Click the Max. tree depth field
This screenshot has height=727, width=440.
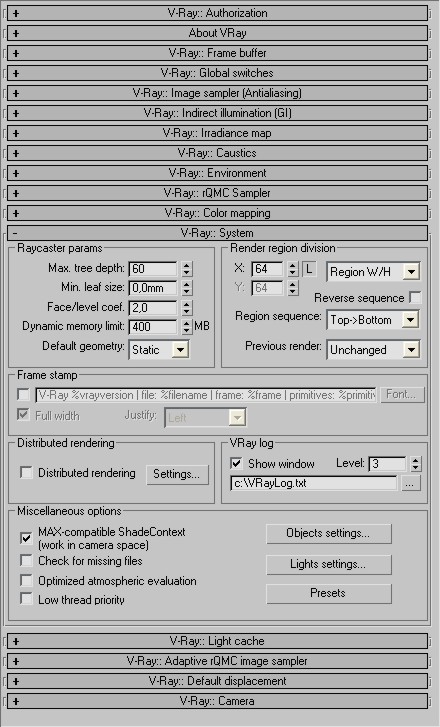click(153, 268)
